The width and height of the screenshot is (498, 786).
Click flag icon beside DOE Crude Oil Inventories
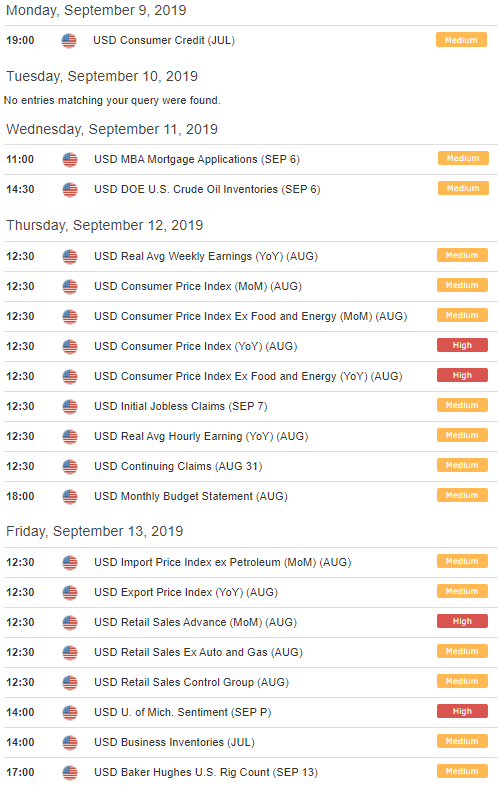70,190
